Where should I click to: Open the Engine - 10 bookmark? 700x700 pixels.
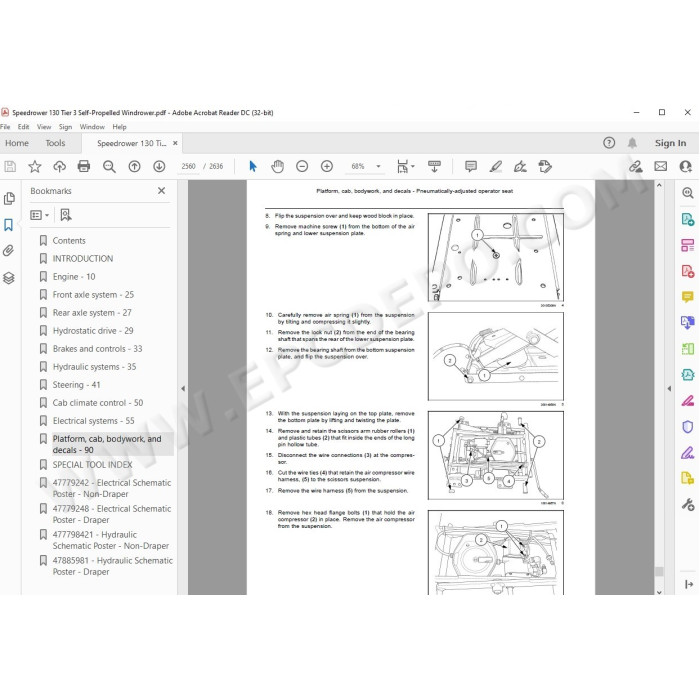tap(74, 277)
